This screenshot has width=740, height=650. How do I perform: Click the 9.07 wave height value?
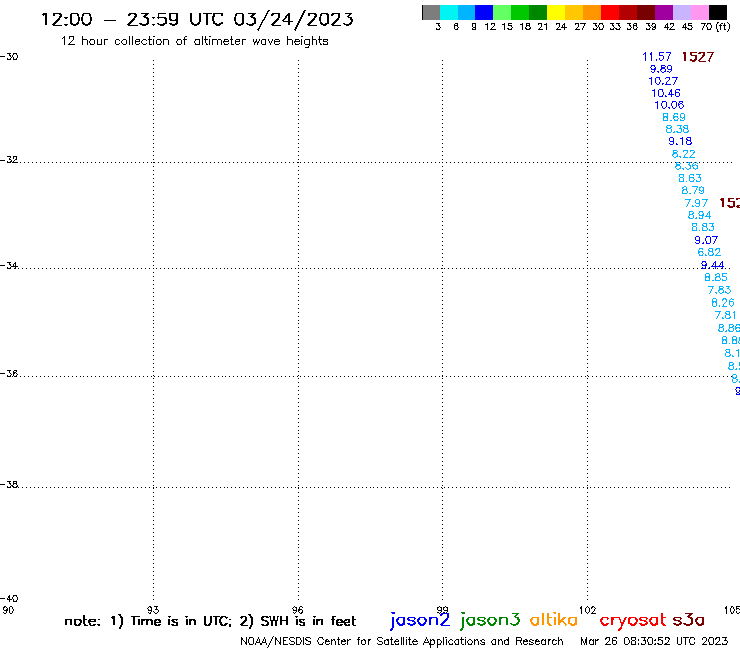(x=706, y=240)
